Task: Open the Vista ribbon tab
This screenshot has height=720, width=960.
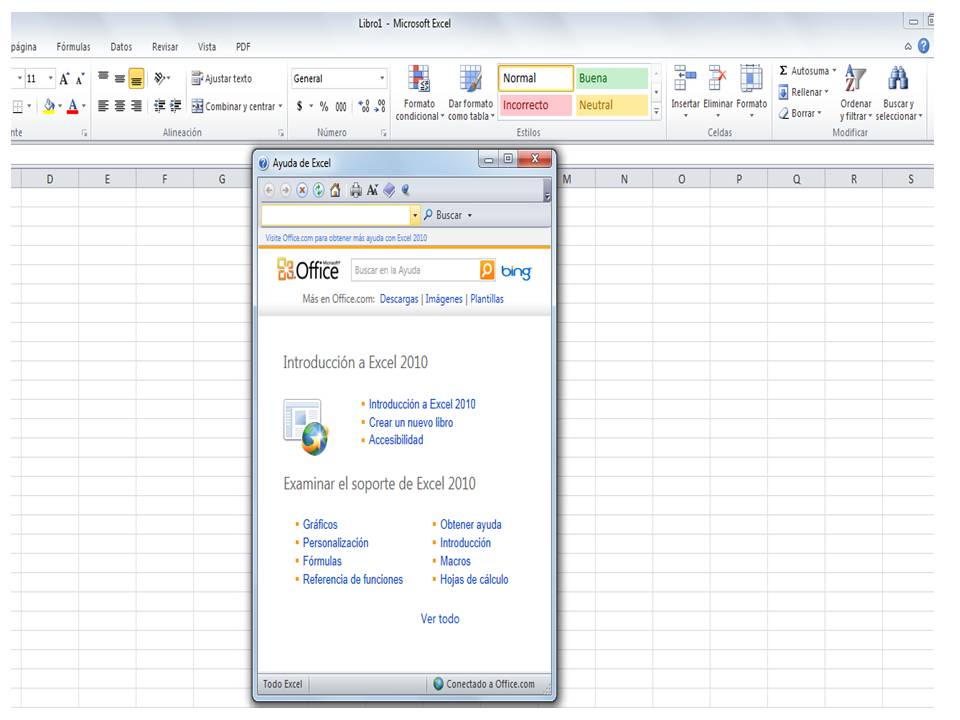Action: pos(209,46)
